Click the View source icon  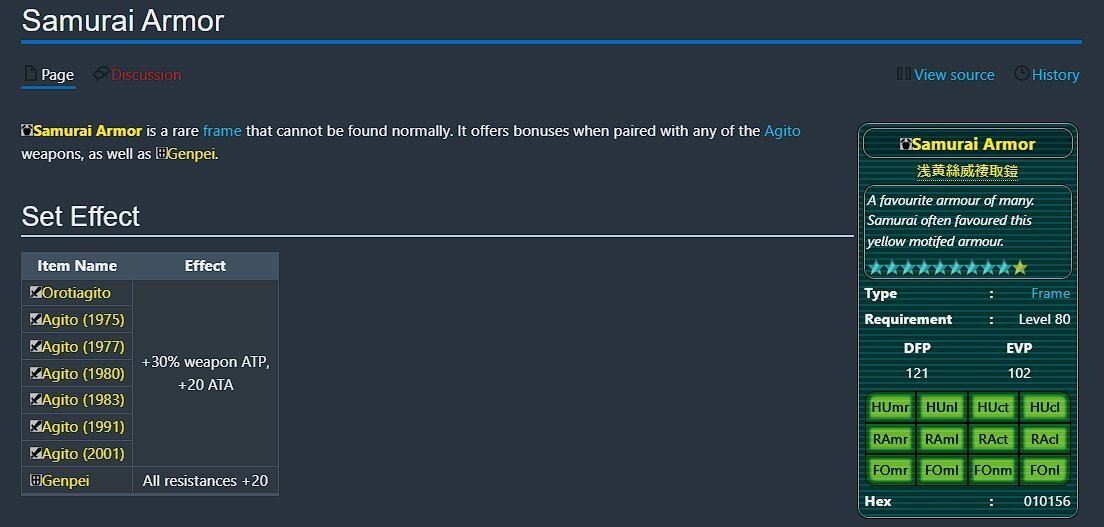tap(904, 74)
